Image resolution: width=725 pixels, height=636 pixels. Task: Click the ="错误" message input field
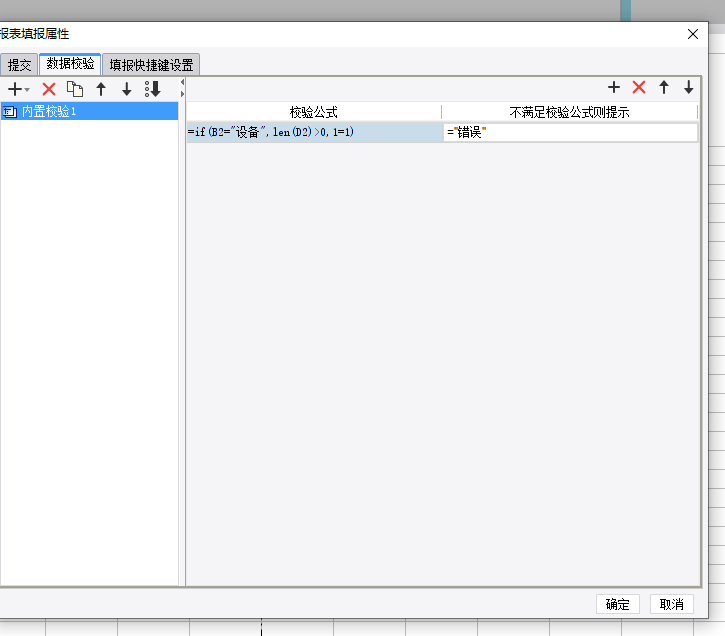[570, 133]
